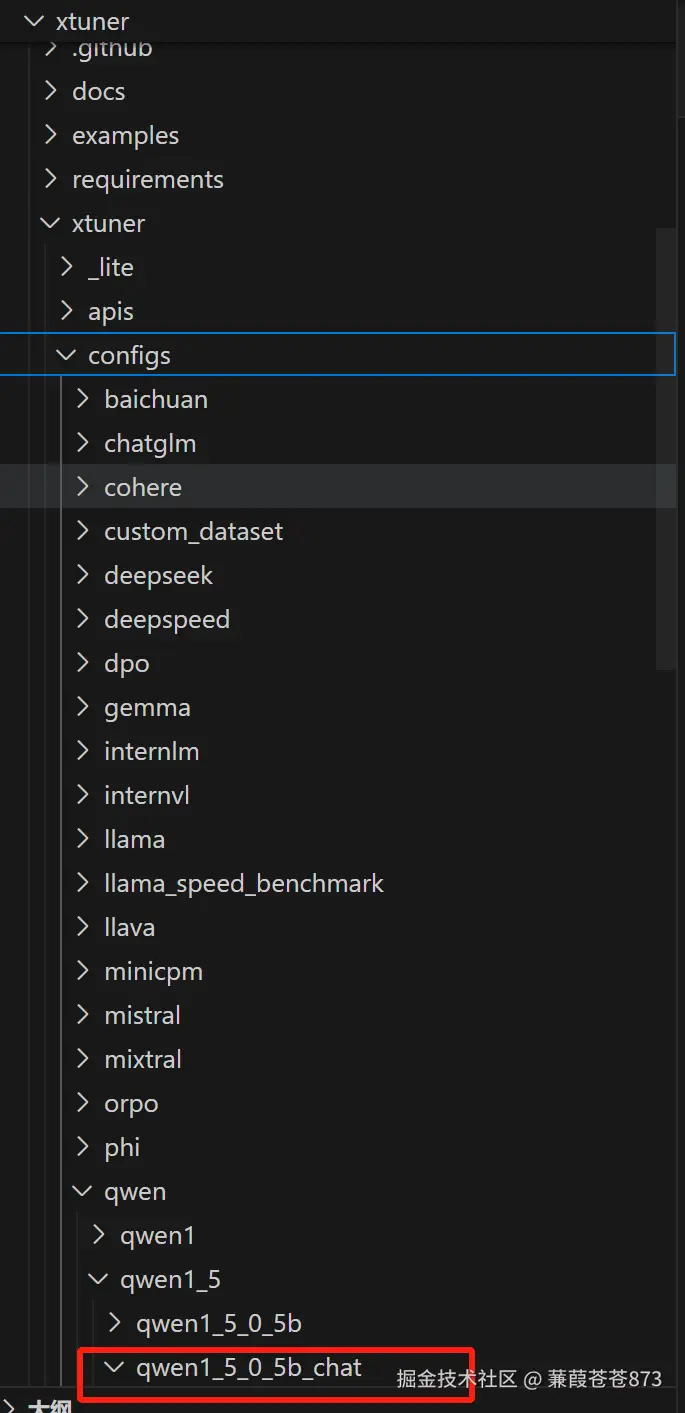The height and width of the screenshot is (1413, 685).
Task: Select the mistral folder
Action: click(142, 1015)
